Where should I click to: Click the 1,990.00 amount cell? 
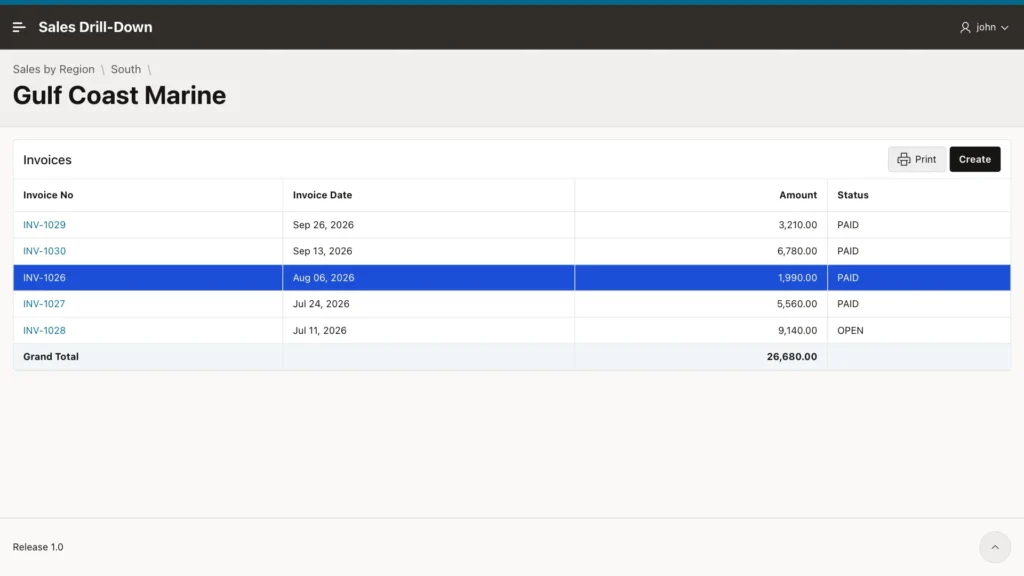pos(701,278)
